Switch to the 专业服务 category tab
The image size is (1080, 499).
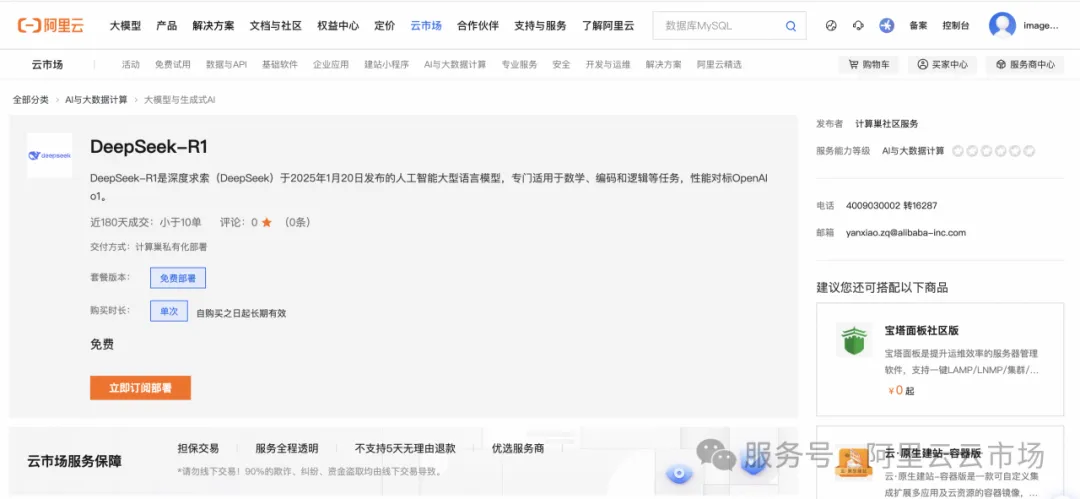pyautogui.click(x=519, y=65)
